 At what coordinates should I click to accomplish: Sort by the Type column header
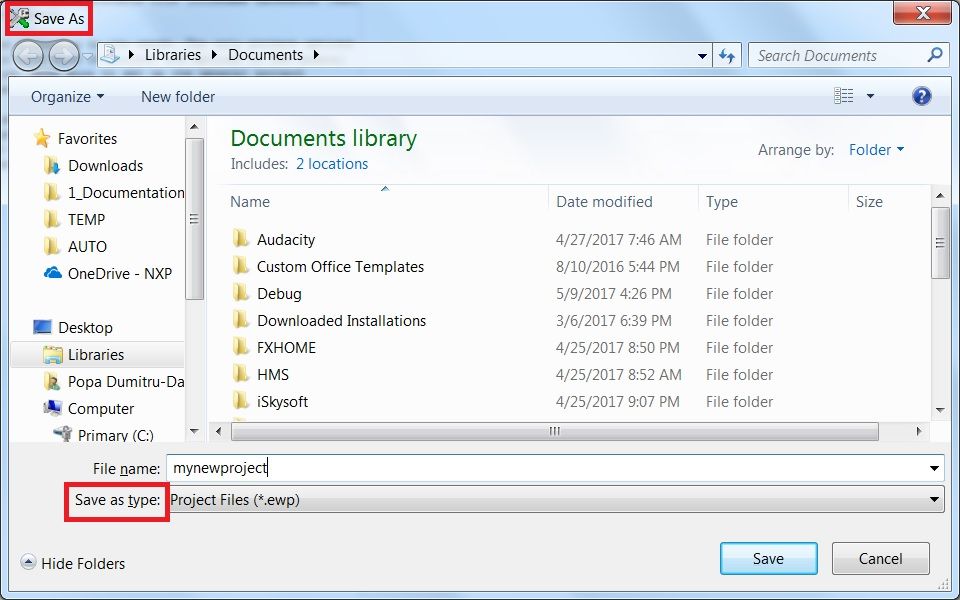point(721,202)
